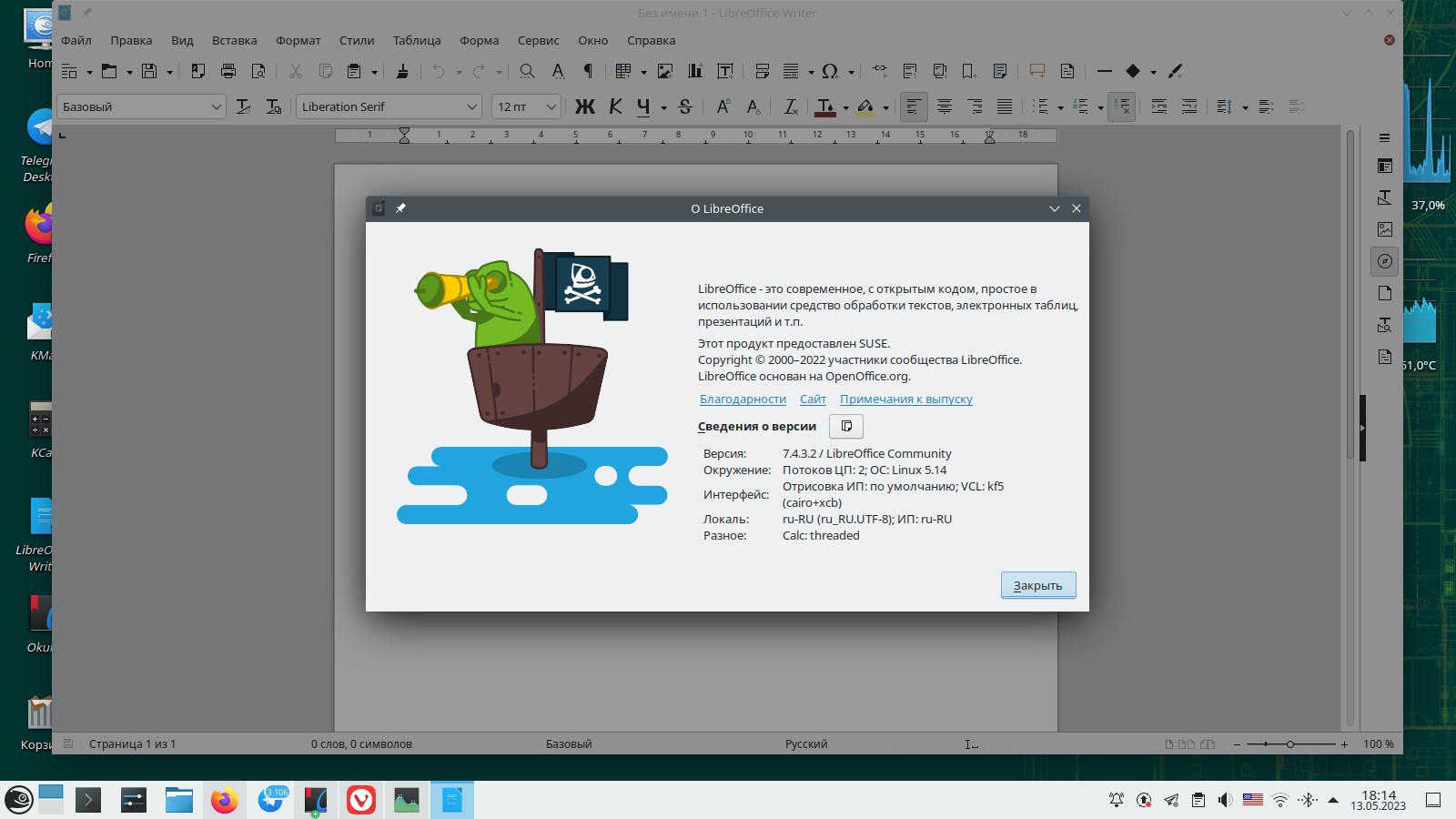Open sidebar settings hamburger menu
The height and width of the screenshot is (819, 1456).
(x=1384, y=137)
